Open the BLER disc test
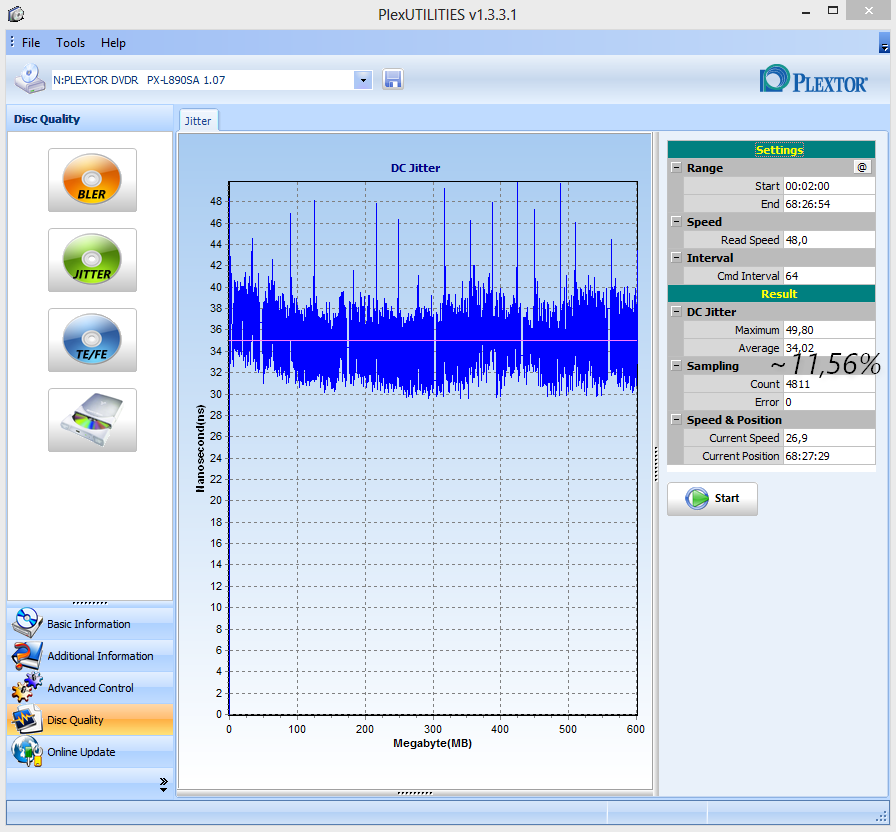 pyautogui.click(x=92, y=180)
